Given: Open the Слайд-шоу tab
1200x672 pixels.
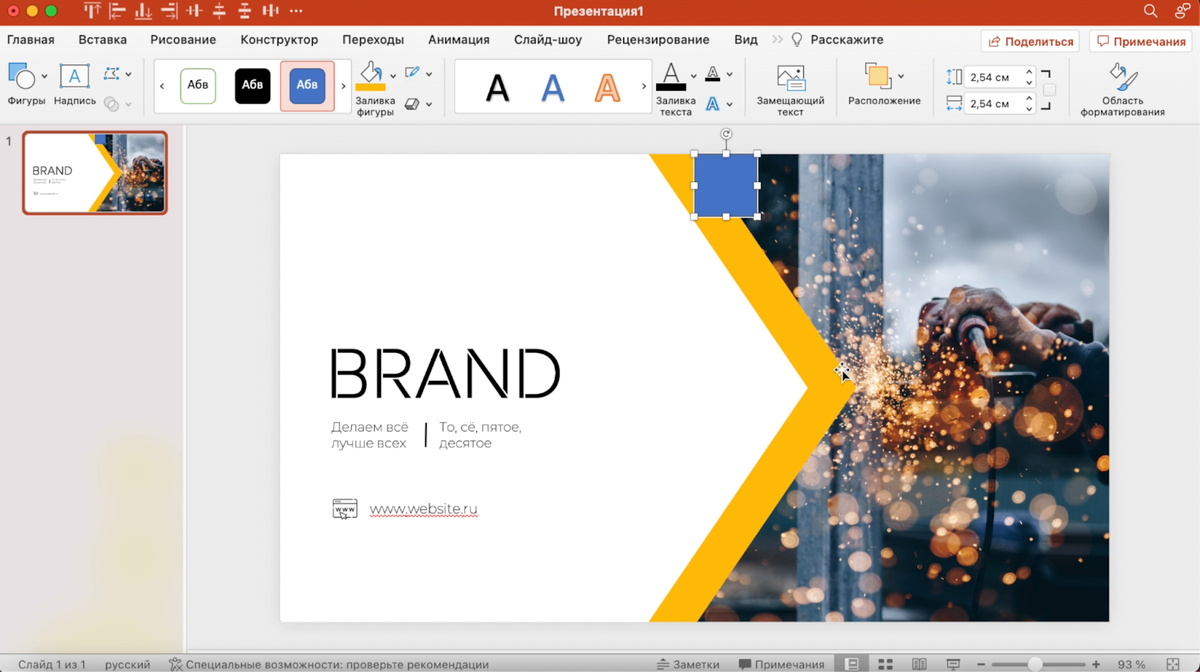Looking at the screenshot, I should tap(548, 40).
